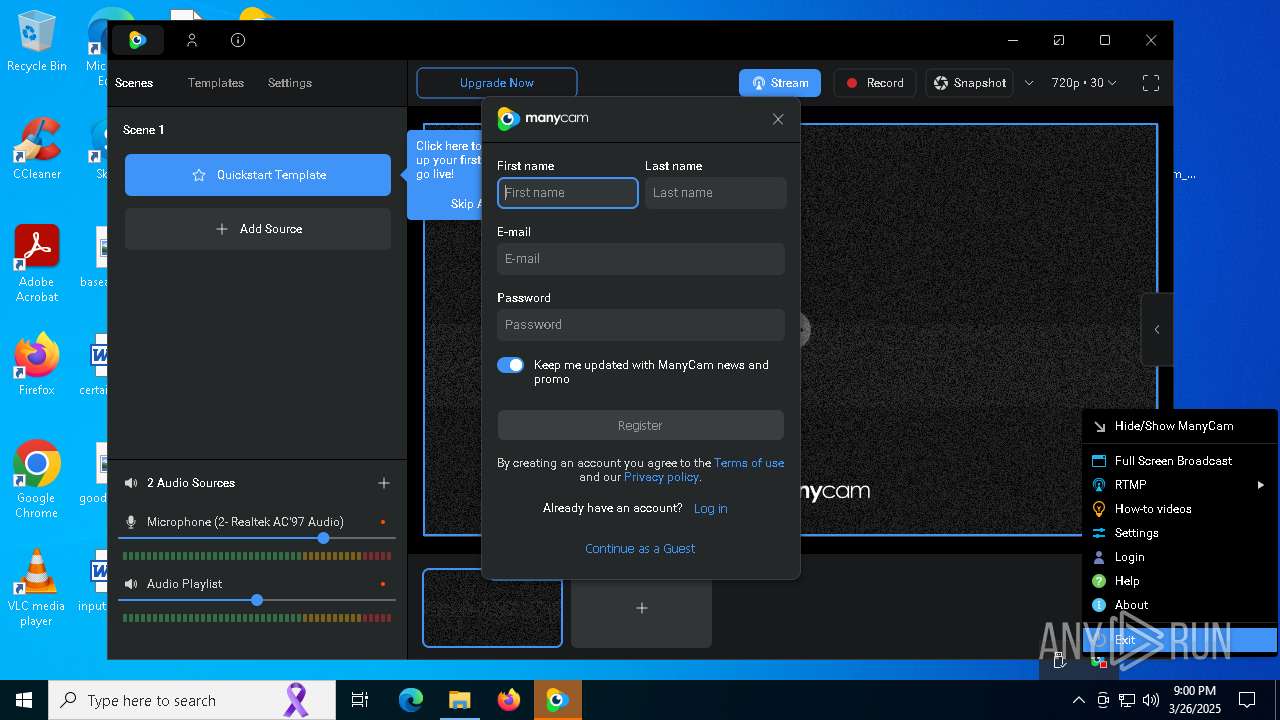Mute the Audio Playlist speaker icon
1280x720 pixels.
pyautogui.click(x=131, y=584)
